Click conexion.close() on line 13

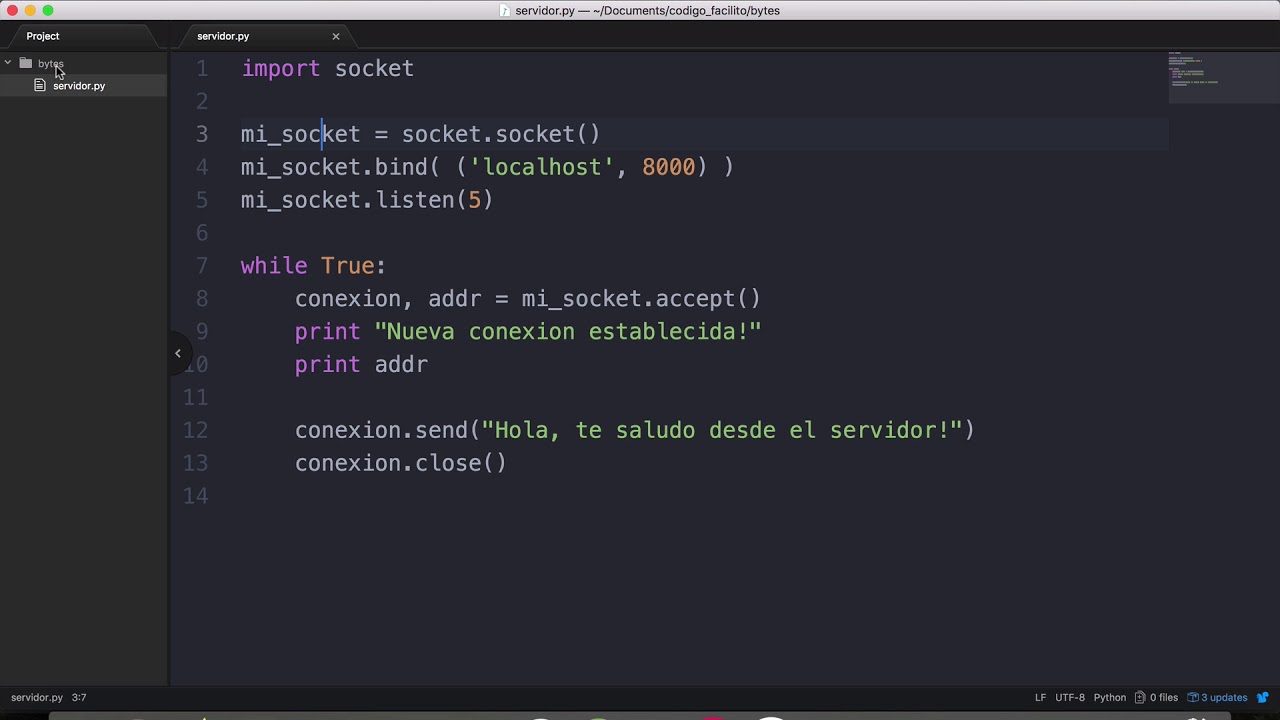coord(401,463)
